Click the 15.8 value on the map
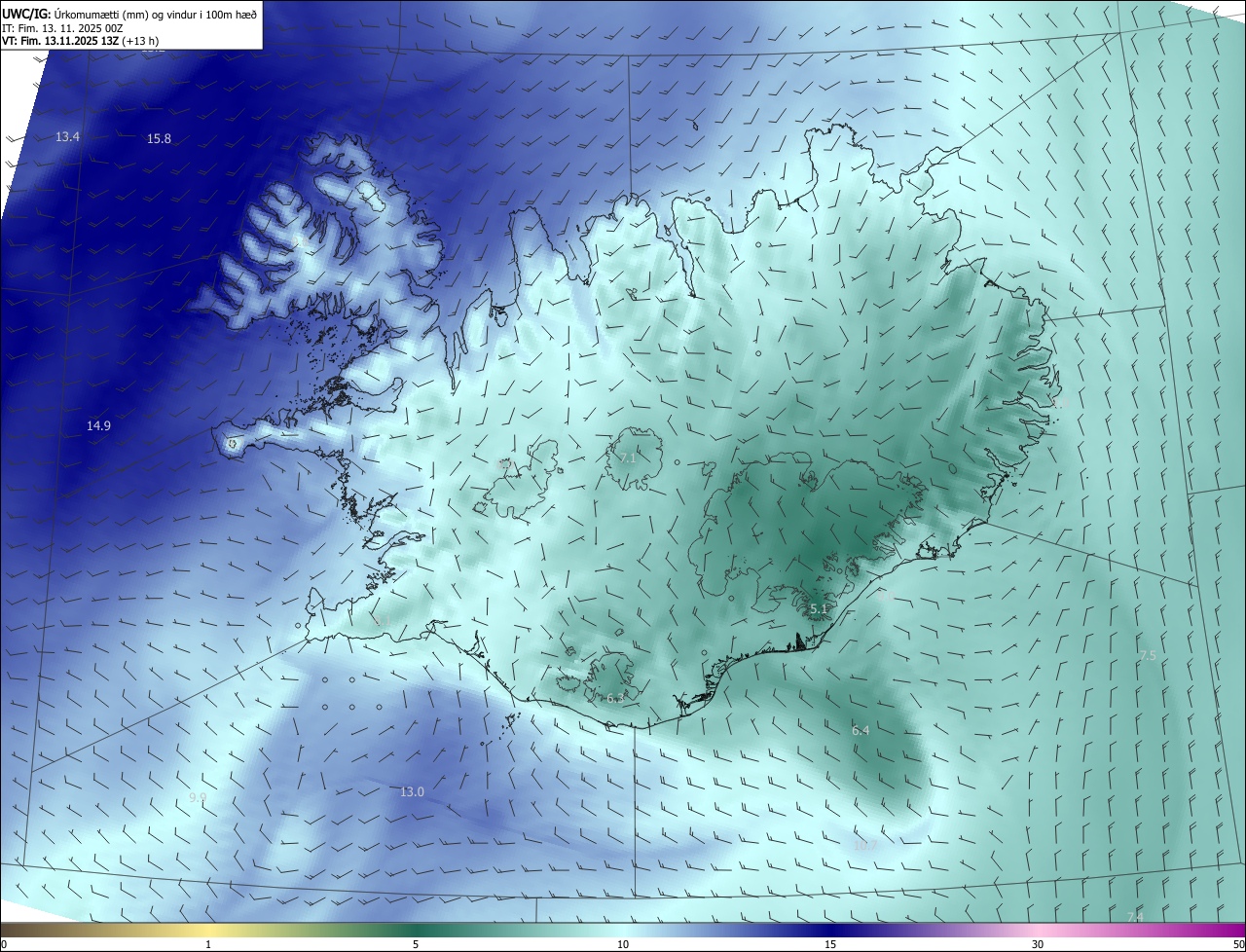This screenshot has height=952, width=1246. (x=159, y=139)
